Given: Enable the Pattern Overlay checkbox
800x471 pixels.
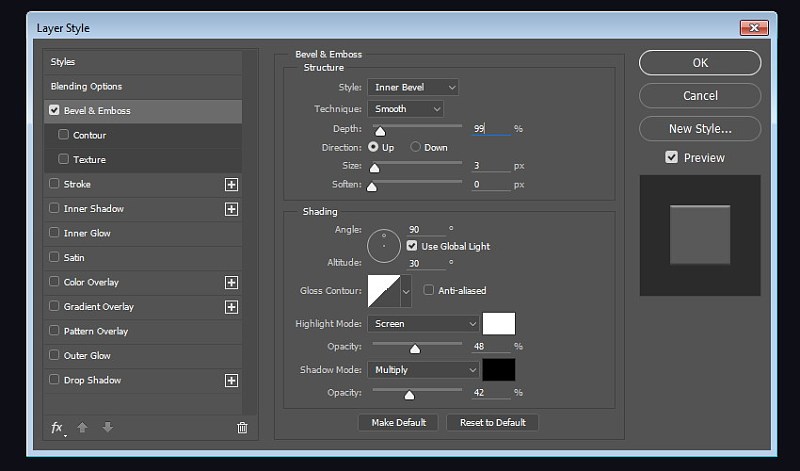Looking at the screenshot, I should pyautogui.click(x=54, y=330).
